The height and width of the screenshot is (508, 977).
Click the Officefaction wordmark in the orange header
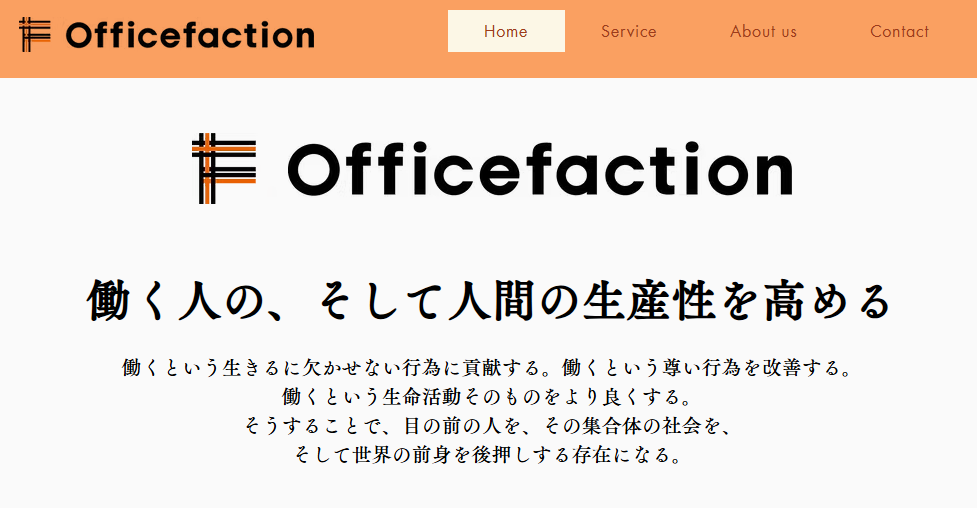190,36
